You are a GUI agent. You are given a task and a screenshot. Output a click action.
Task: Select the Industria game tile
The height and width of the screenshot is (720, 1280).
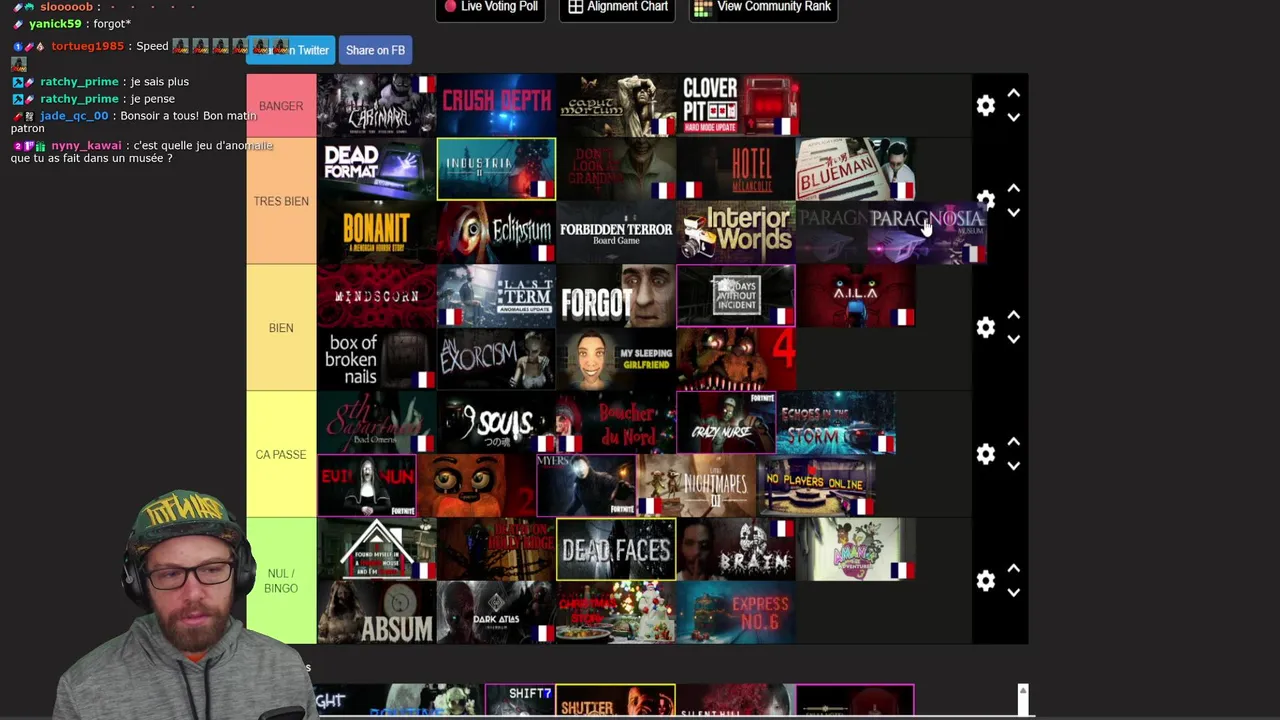tap(496, 169)
